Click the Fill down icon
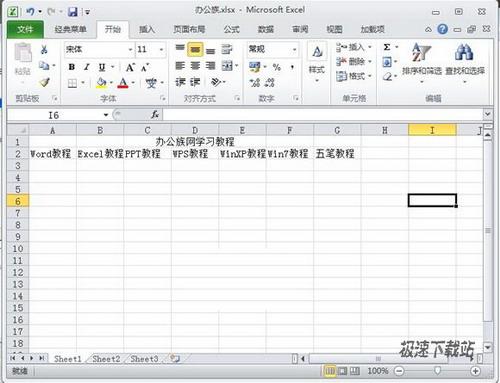 387,62
